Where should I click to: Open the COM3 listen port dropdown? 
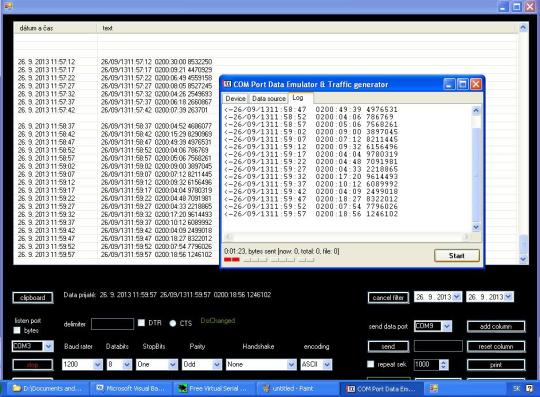click(49, 346)
